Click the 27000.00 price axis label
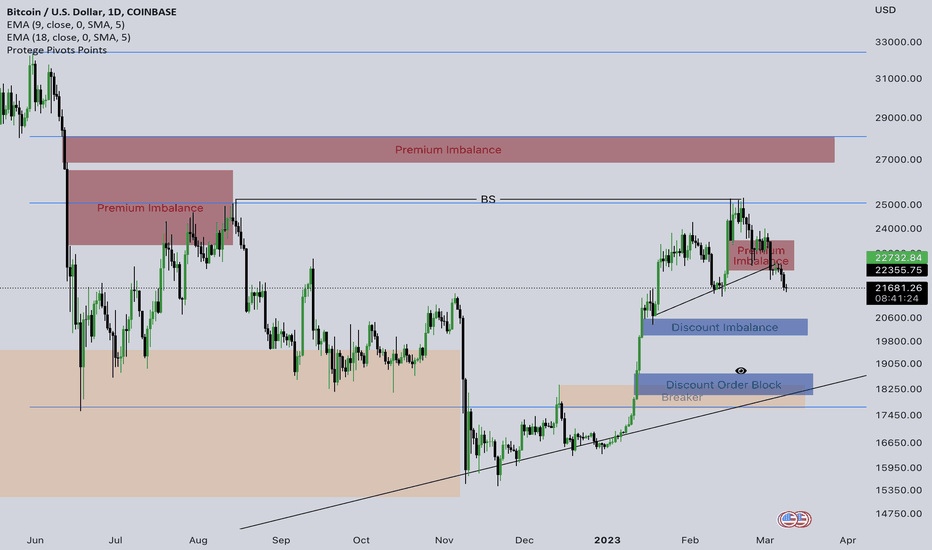The width and height of the screenshot is (932, 550). point(898,159)
